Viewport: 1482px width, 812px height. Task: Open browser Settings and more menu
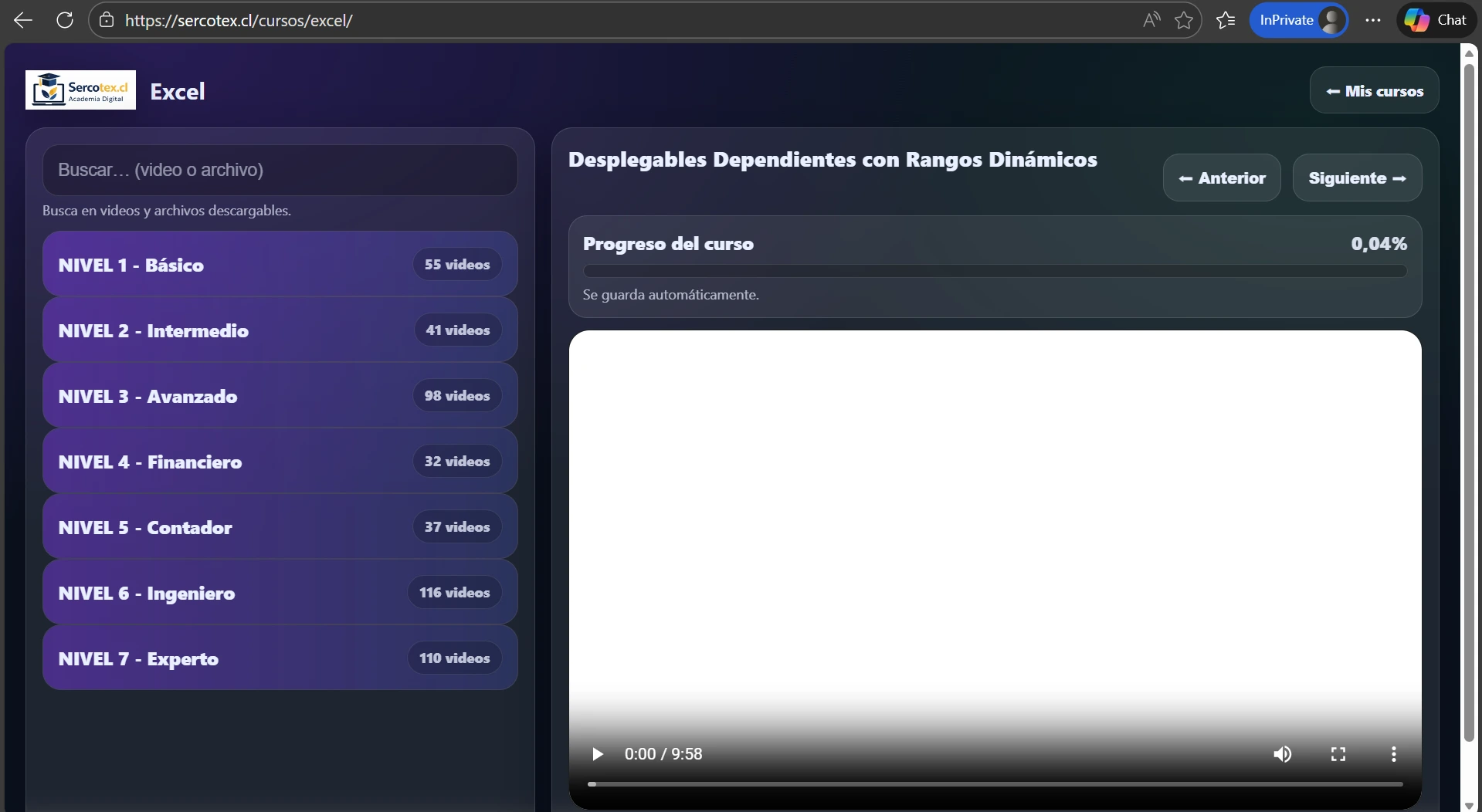(x=1372, y=21)
